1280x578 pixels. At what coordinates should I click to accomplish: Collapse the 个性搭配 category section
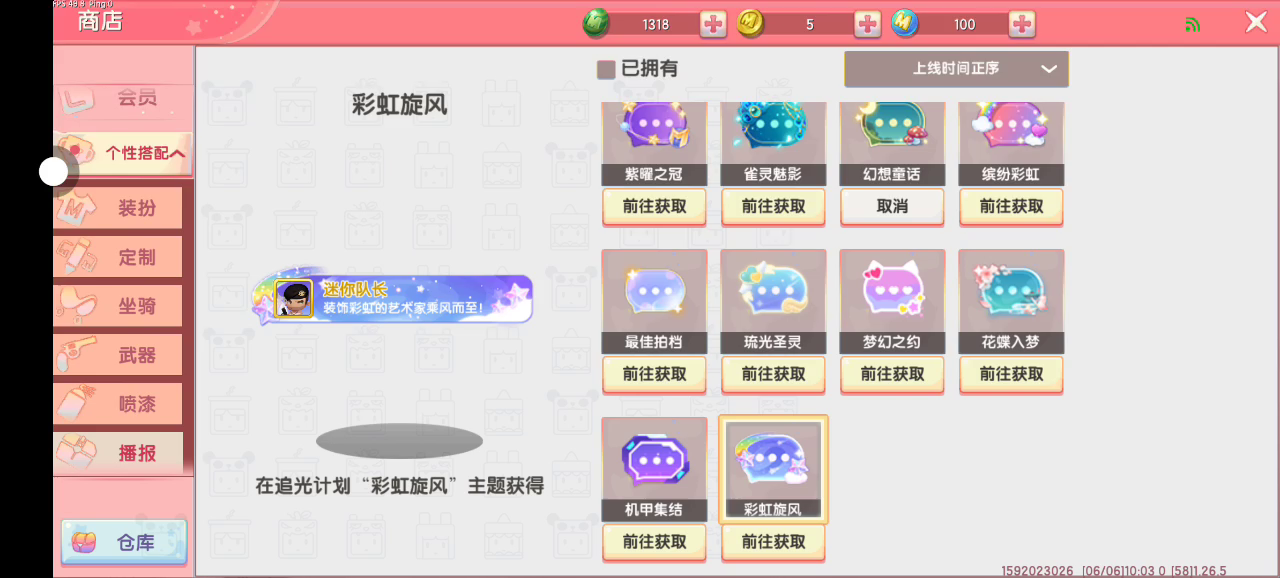[123, 153]
